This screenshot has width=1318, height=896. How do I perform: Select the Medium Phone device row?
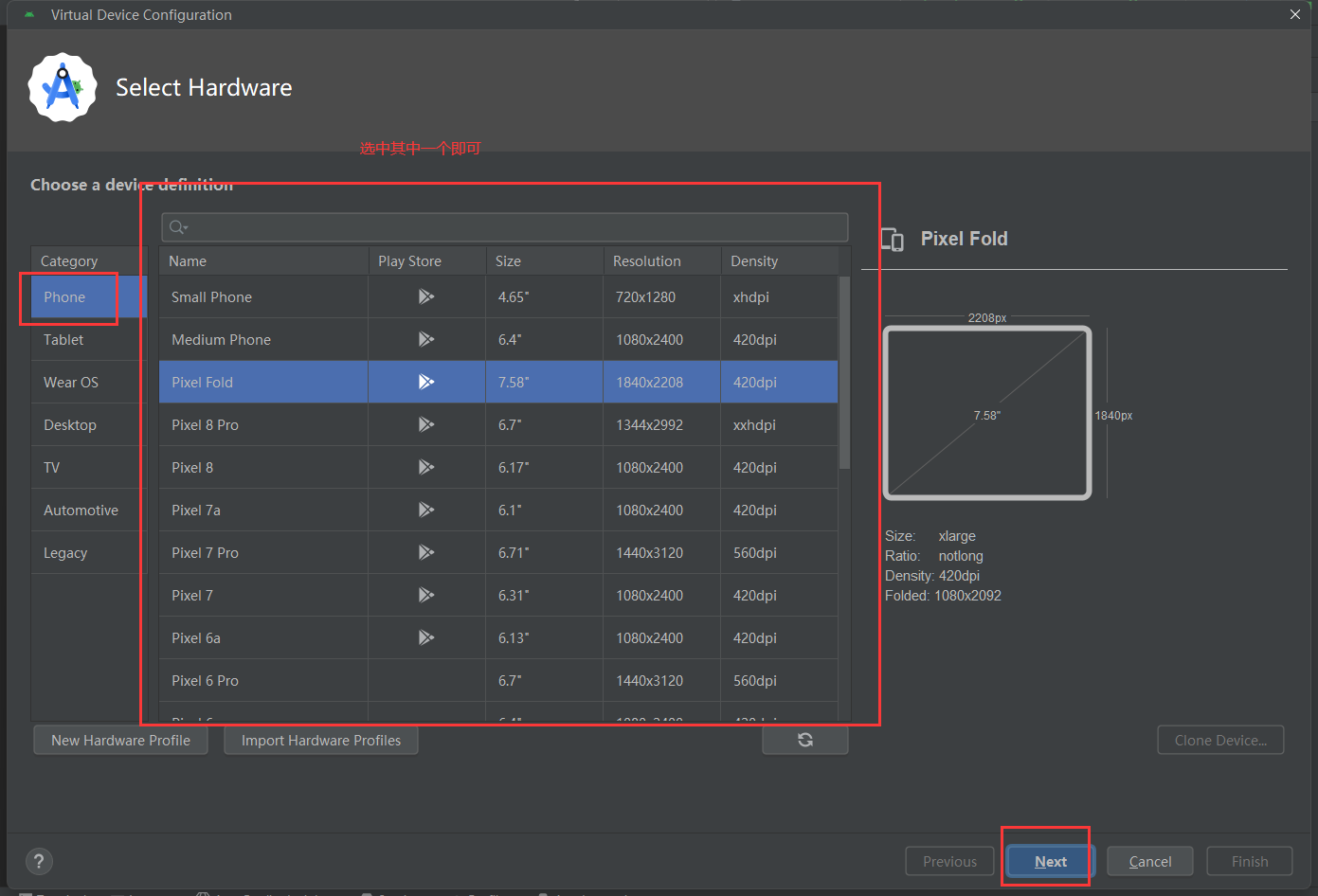[x=498, y=339]
